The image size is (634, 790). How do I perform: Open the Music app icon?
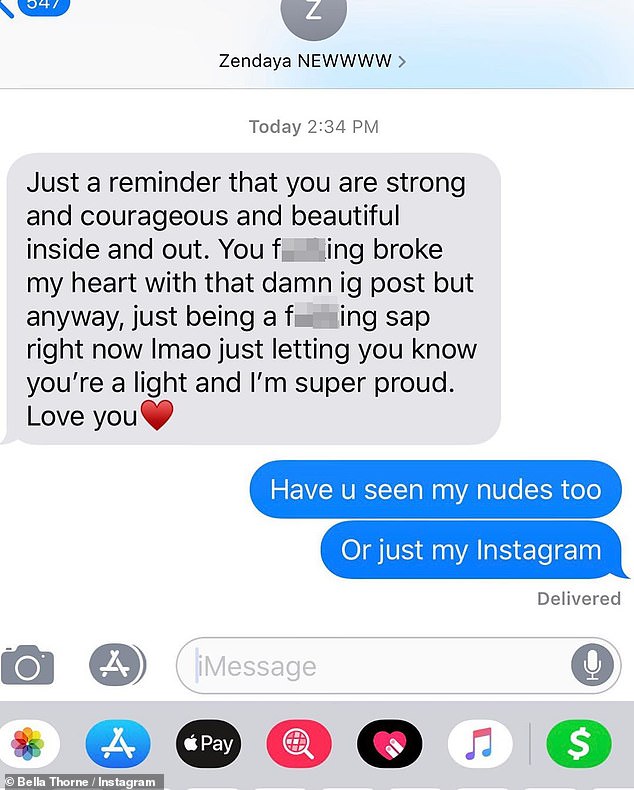coord(480,743)
